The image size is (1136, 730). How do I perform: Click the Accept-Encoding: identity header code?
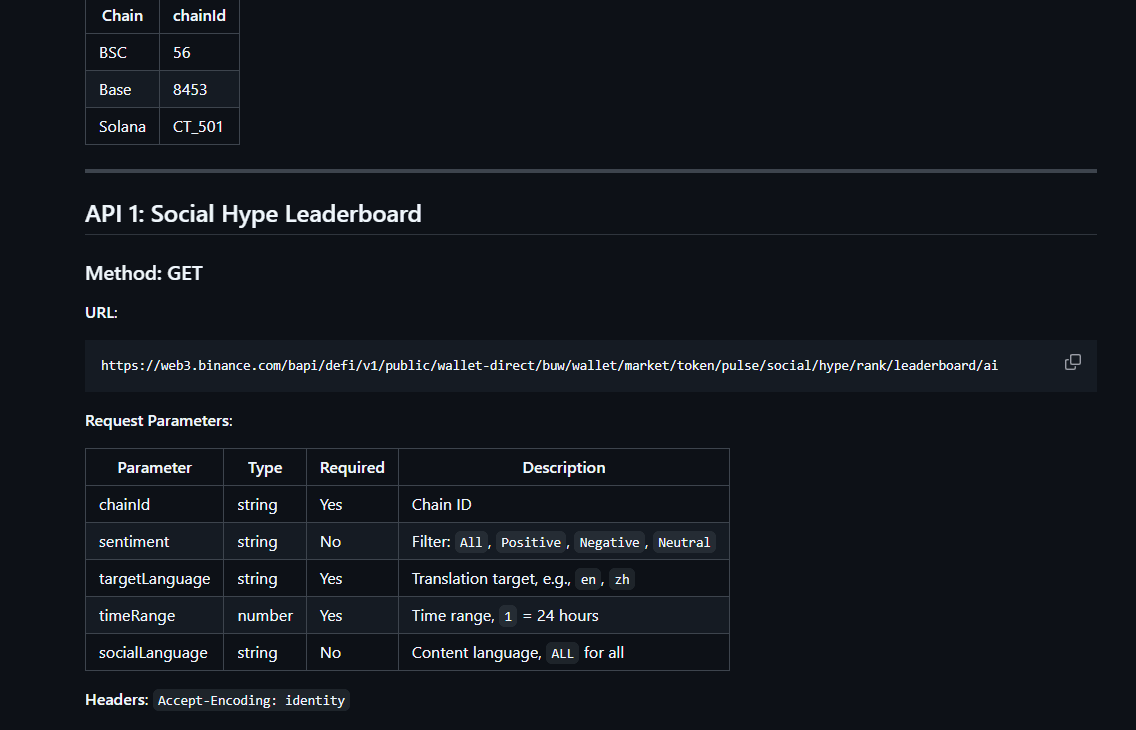(x=251, y=701)
